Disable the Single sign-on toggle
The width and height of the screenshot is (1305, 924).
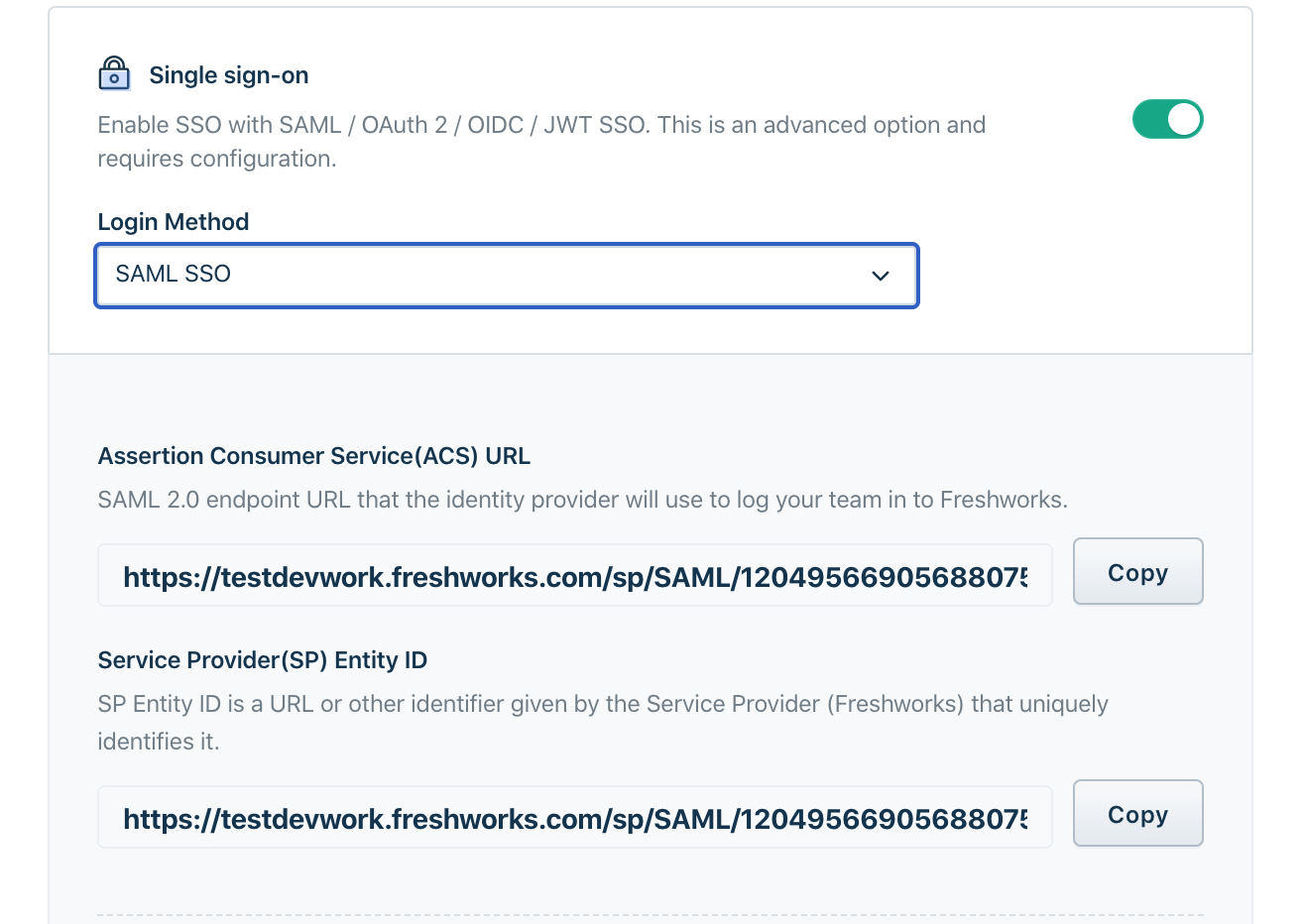coord(1167,119)
